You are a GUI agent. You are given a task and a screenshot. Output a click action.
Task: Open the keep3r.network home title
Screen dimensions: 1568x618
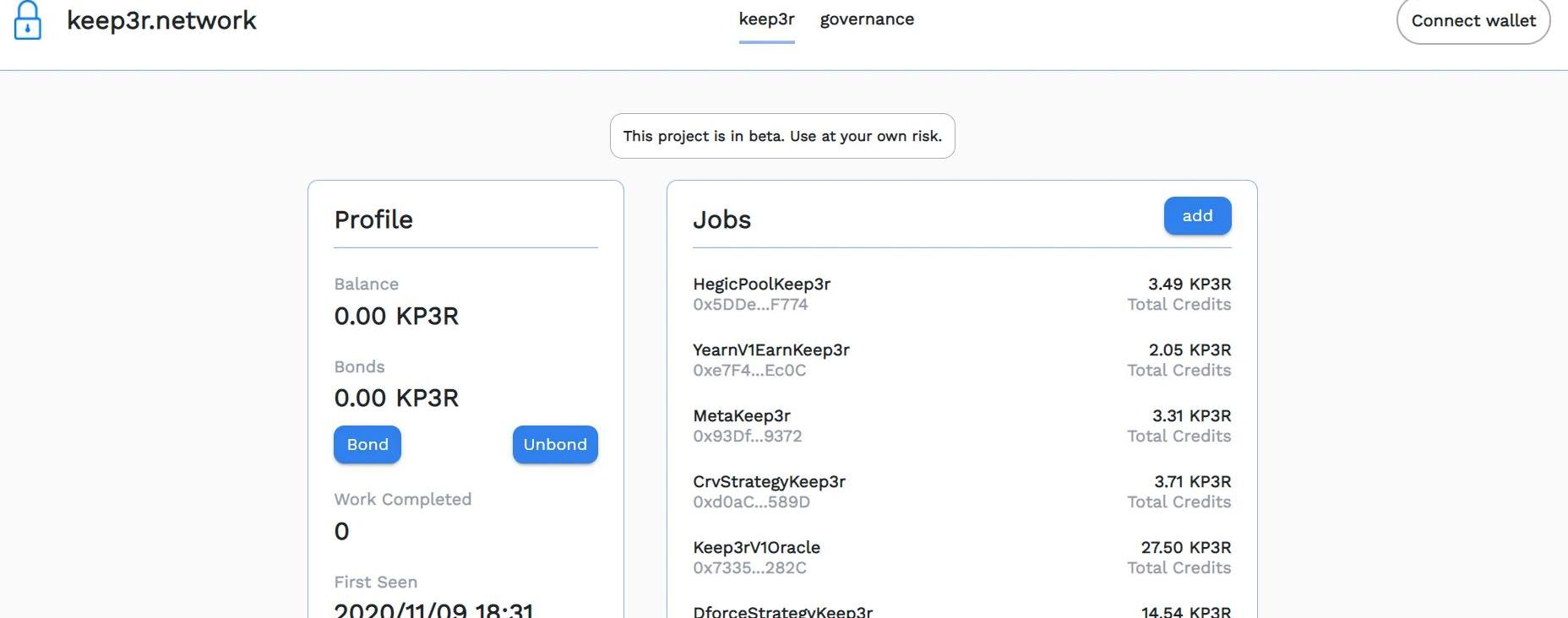click(161, 20)
